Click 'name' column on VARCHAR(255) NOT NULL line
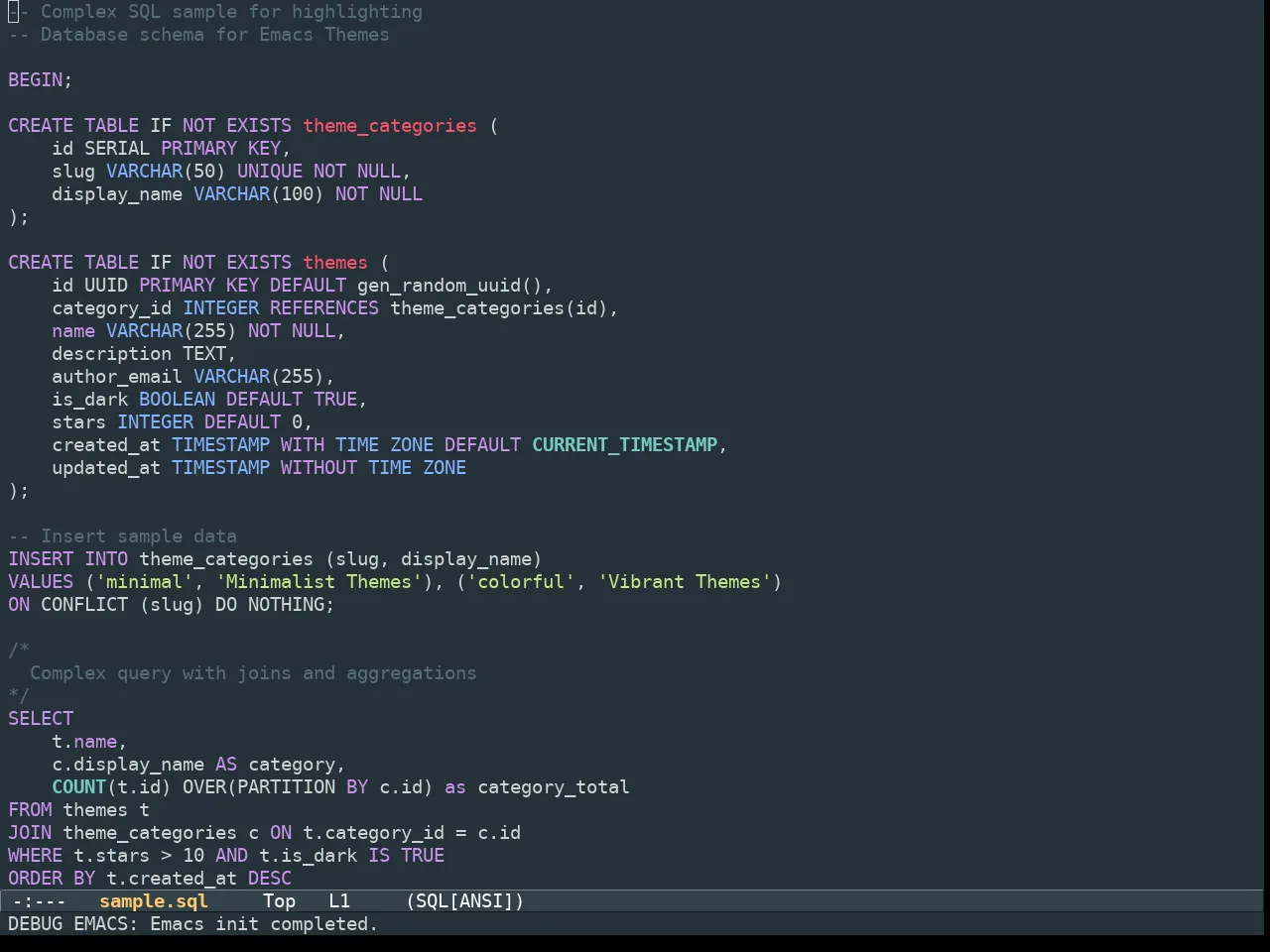Image resolution: width=1270 pixels, height=952 pixels. pos(73,330)
